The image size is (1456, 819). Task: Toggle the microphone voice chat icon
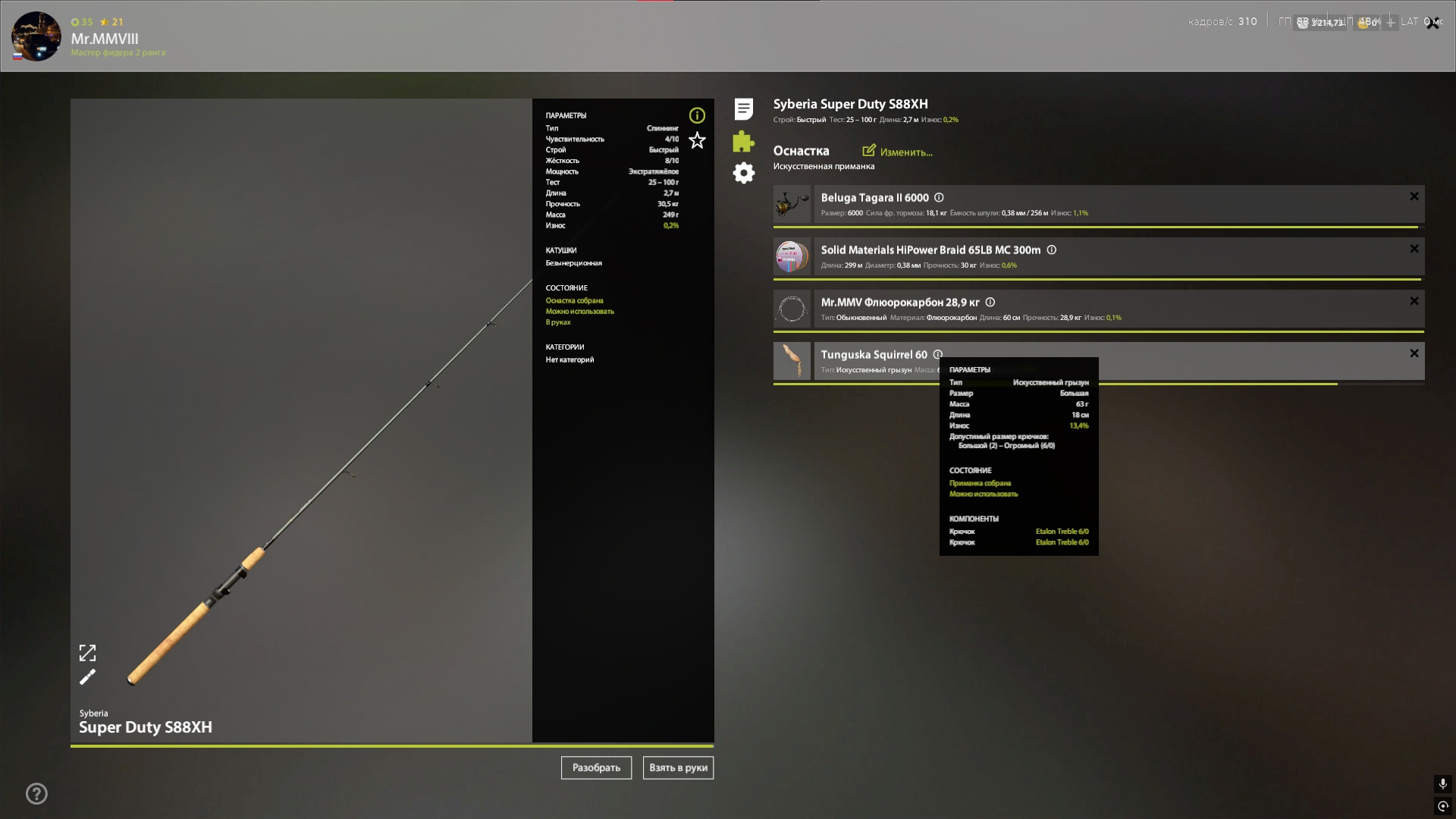point(1443,784)
